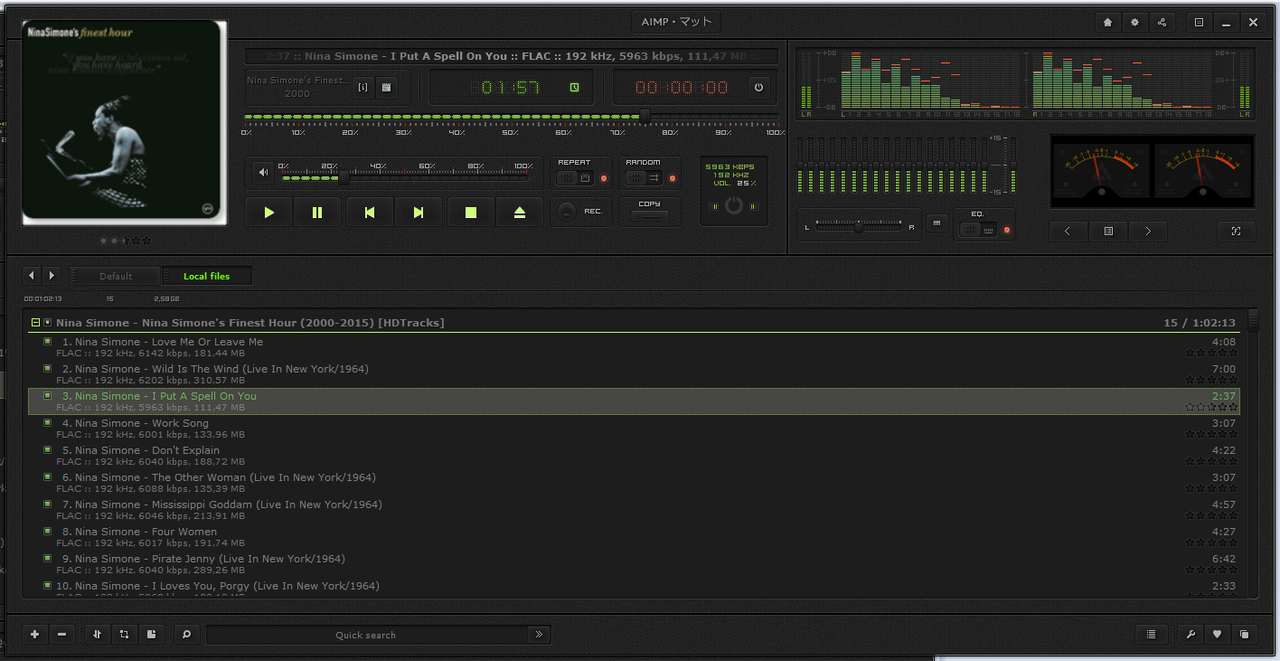The height and width of the screenshot is (661, 1280).
Task: Open settings gear in title bar
Action: coord(1134,22)
